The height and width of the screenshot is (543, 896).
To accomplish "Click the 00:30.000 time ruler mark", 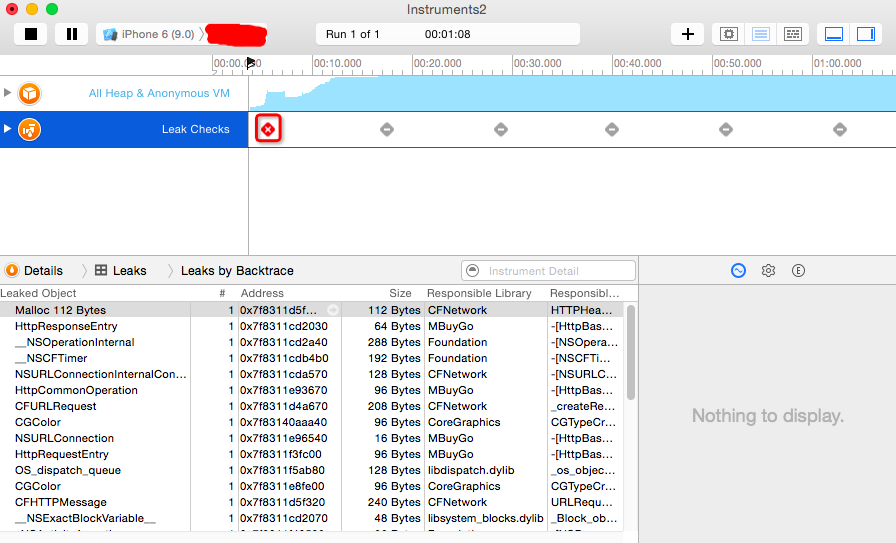I will [537, 63].
